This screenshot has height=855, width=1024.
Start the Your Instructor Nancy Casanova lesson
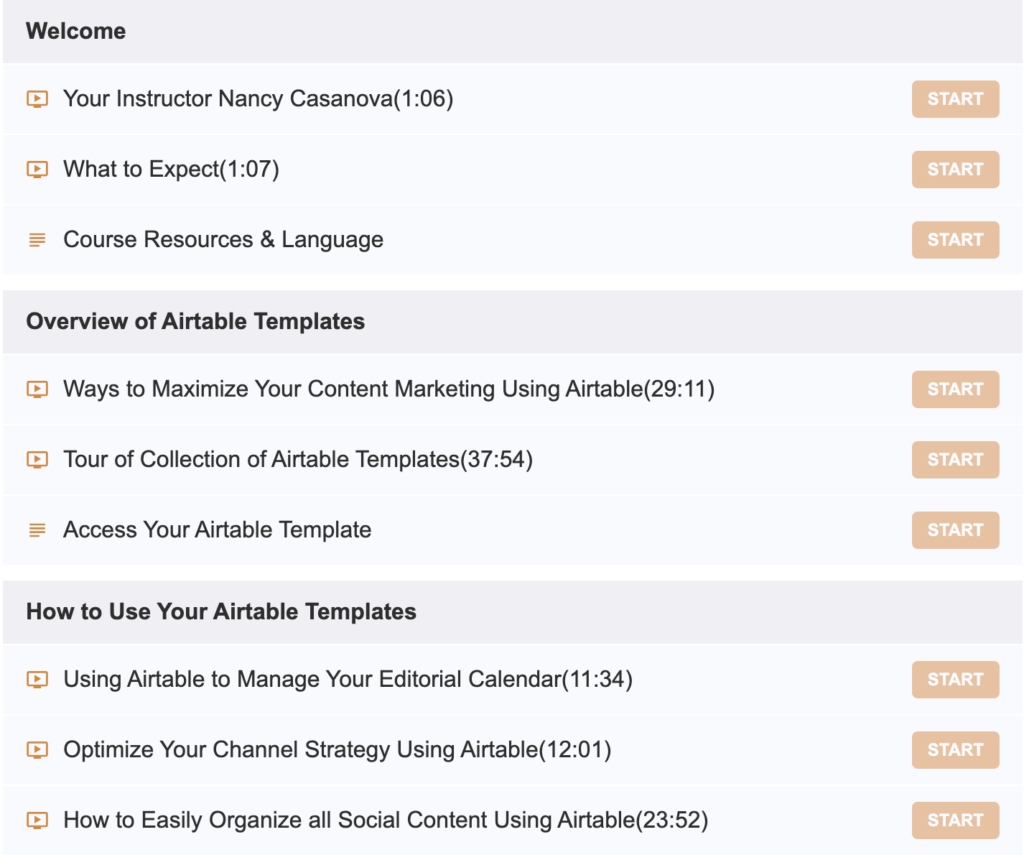point(955,99)
